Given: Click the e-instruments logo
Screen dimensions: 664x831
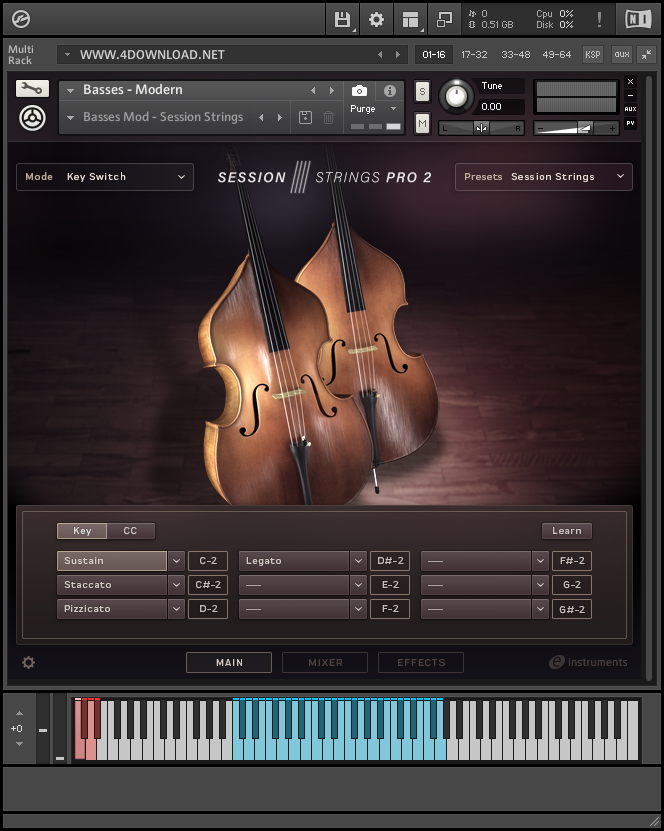Looking at the screenshot, I should (x=588, y=662).
